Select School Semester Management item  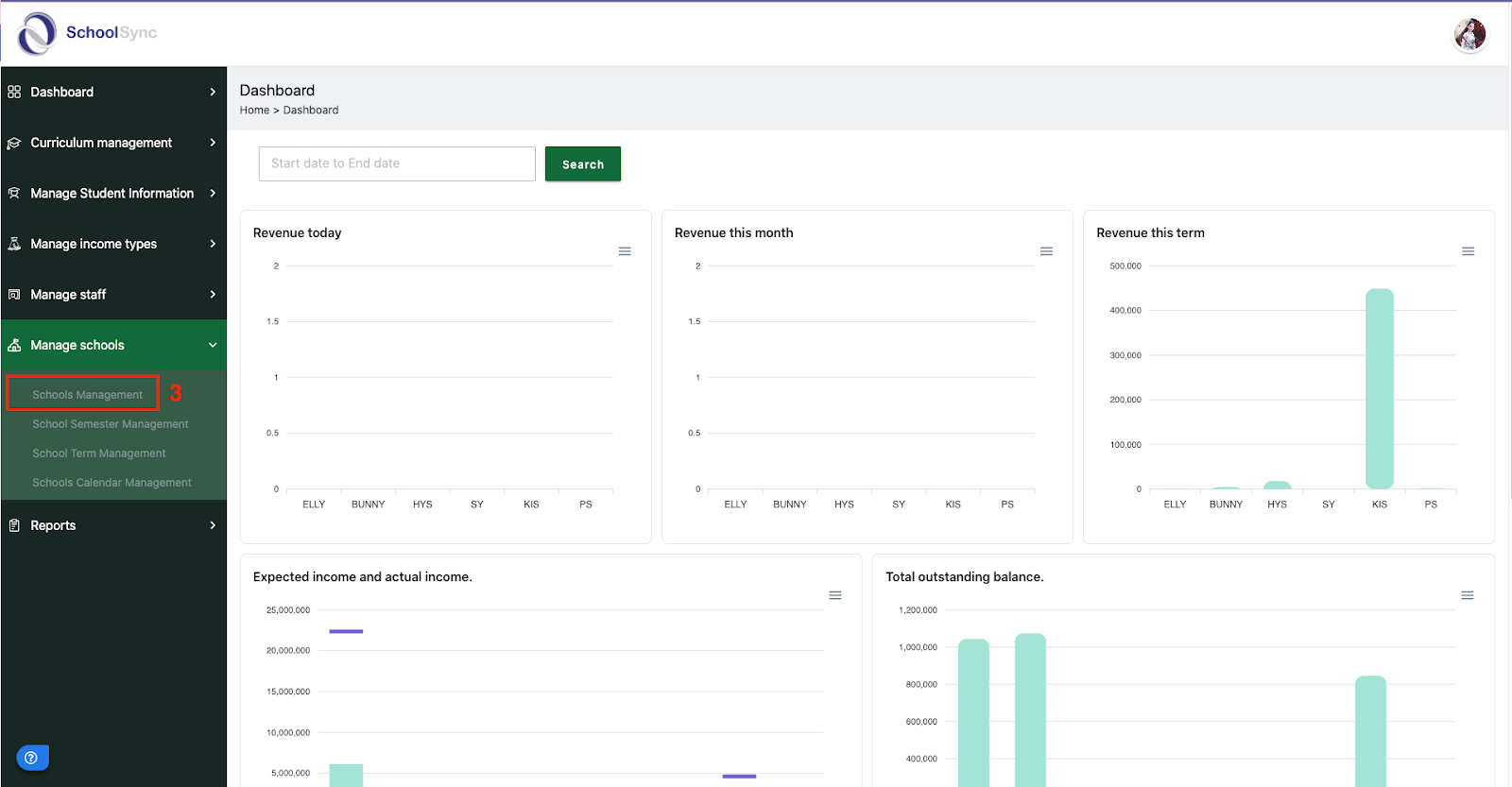click(111, 424)
